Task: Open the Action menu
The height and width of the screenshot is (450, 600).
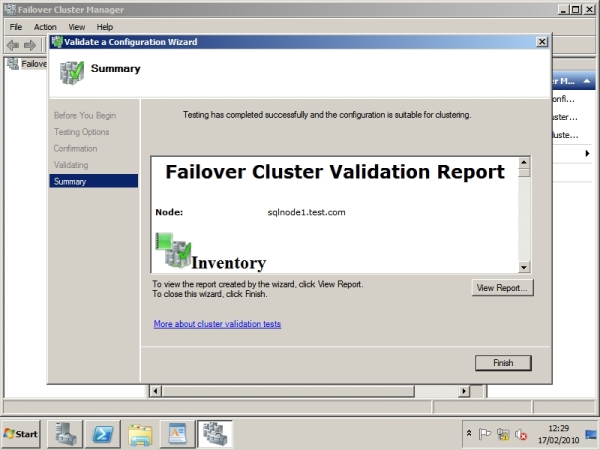Action: tap(45, 27)
